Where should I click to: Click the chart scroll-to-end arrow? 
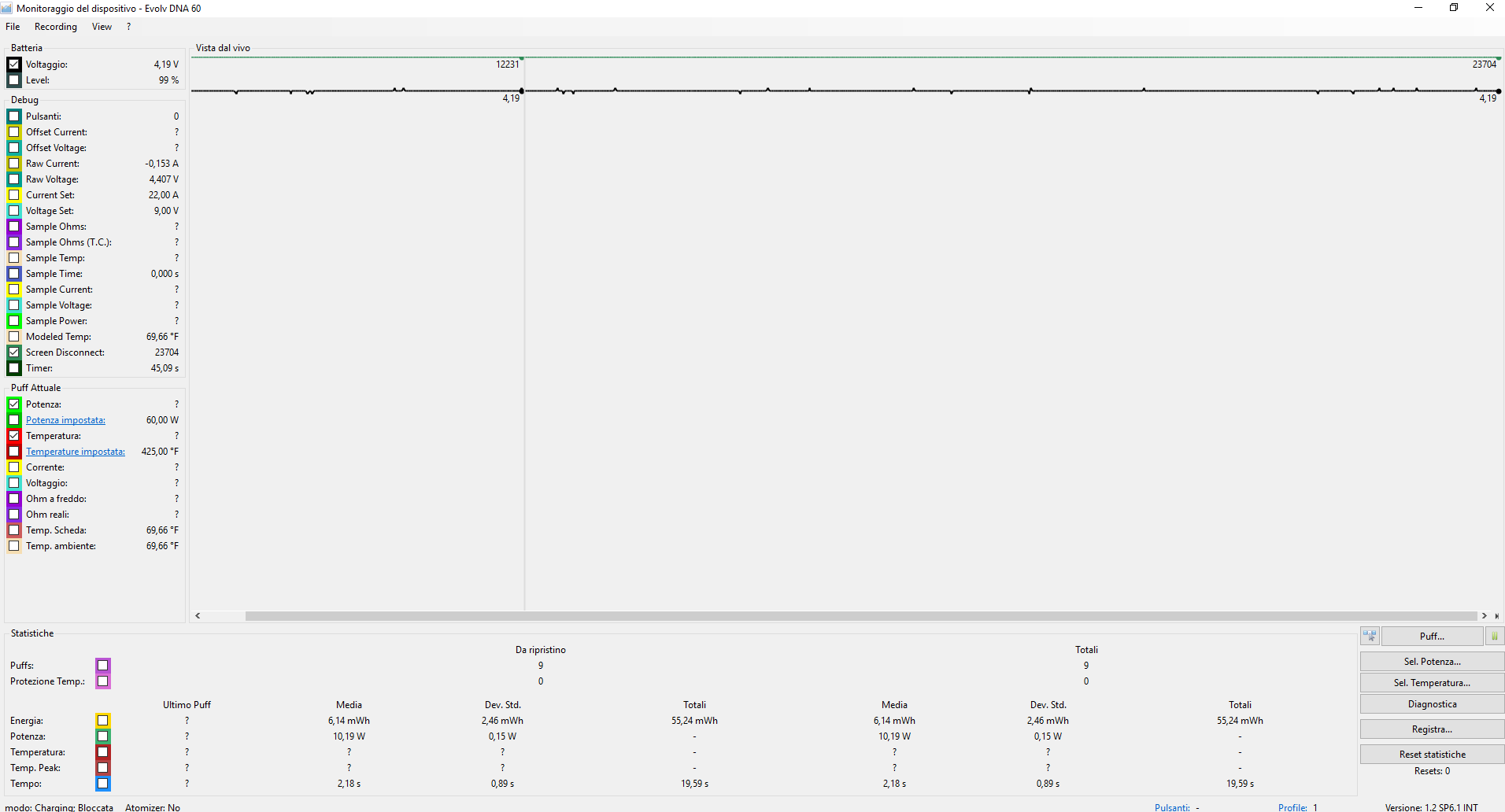pos(1496,616)
